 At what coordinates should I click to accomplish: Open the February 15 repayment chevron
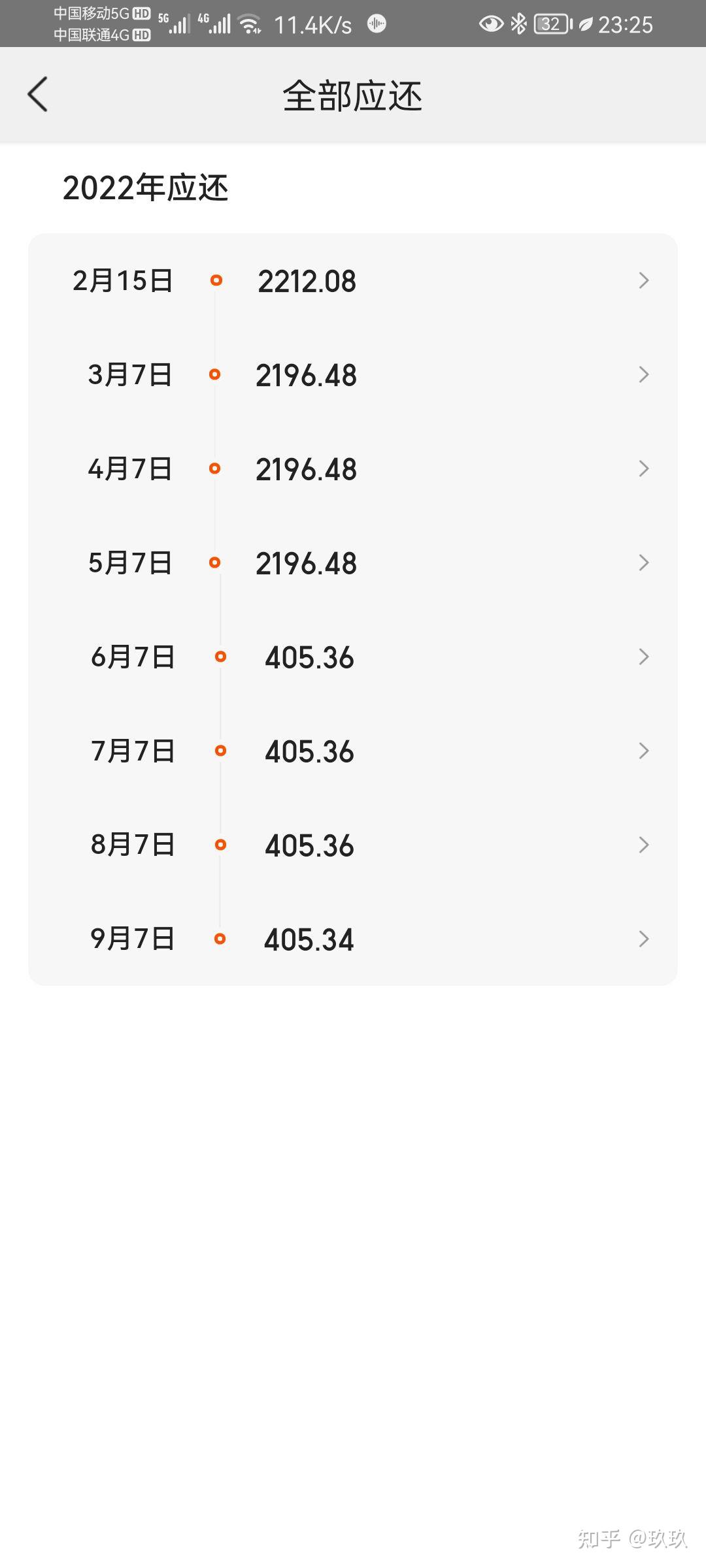(x=644, y=280)
